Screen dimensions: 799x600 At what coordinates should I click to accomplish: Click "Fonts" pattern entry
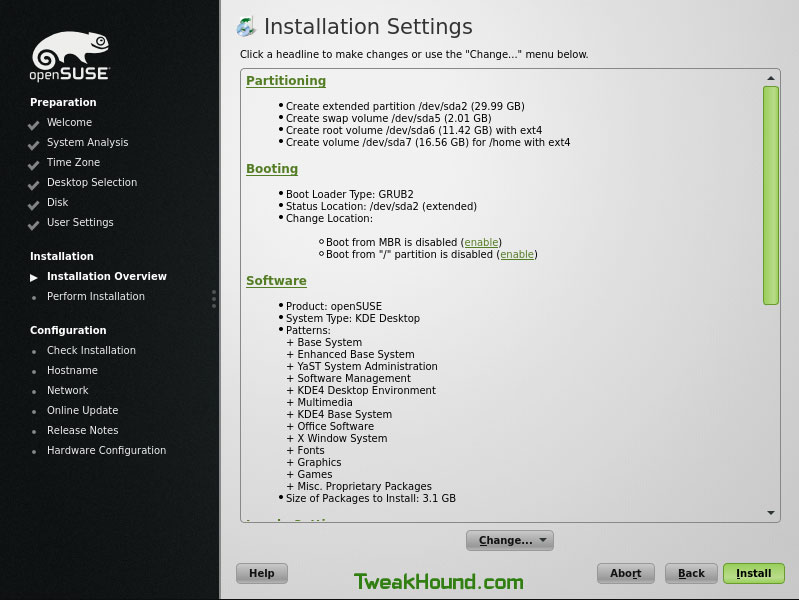coord(311,451)
